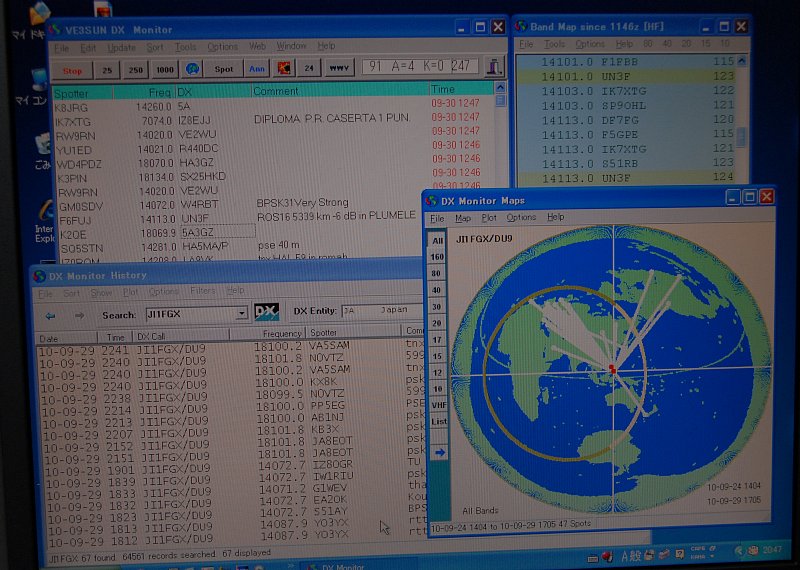Select the 15 band button in Maps sidebar
This screenshot has width=800, height=570.
437,356
